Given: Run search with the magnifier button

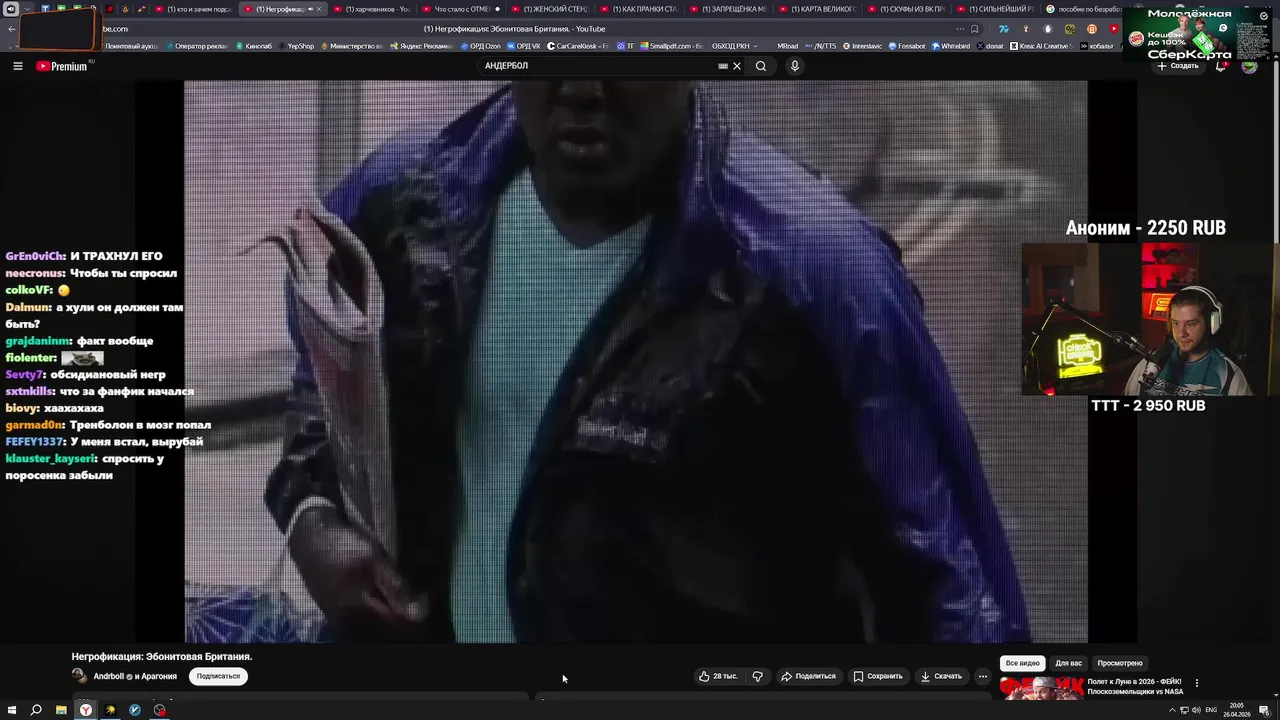Looking at the screenshot, I should [761, 66].
